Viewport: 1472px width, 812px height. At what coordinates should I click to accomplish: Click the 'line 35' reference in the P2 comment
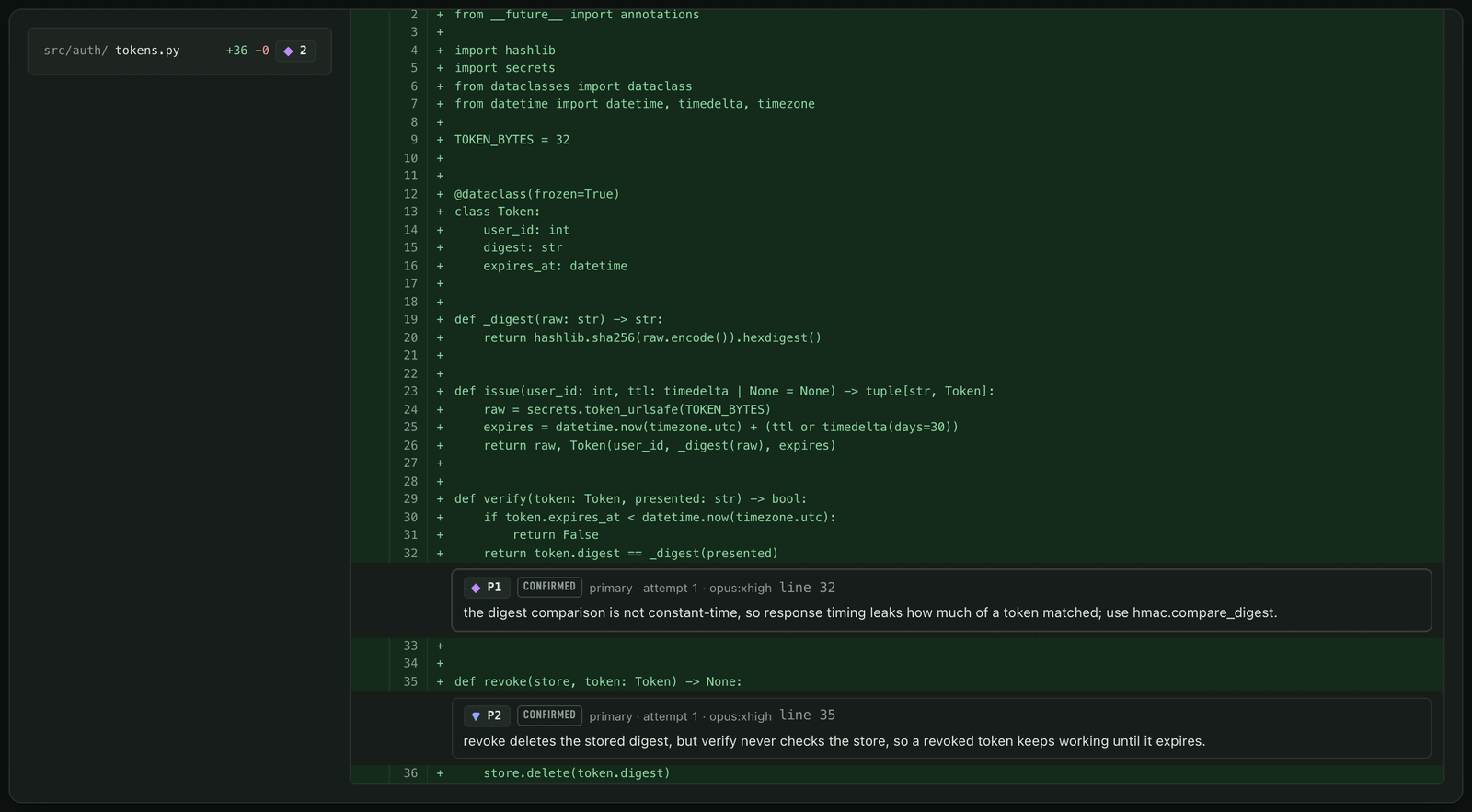click(807, 715)
